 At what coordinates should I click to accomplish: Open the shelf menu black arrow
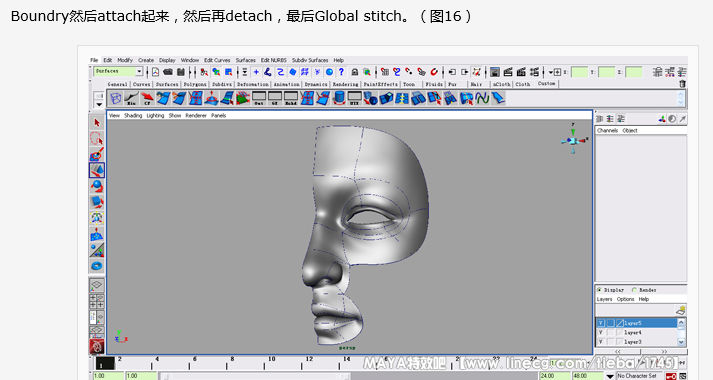99,105
